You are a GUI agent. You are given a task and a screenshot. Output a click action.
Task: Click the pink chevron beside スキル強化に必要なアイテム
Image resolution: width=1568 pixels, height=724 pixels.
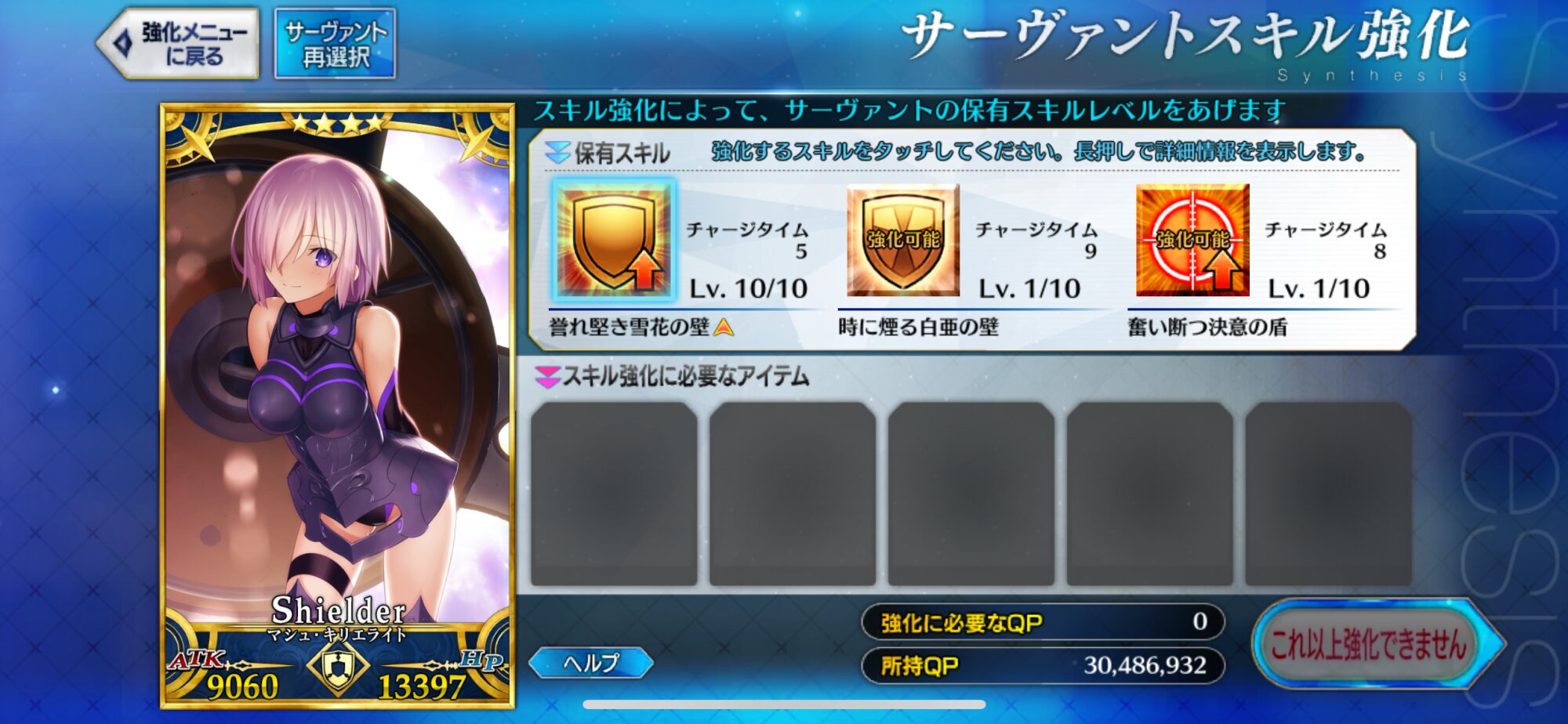[x=546, y=378]
